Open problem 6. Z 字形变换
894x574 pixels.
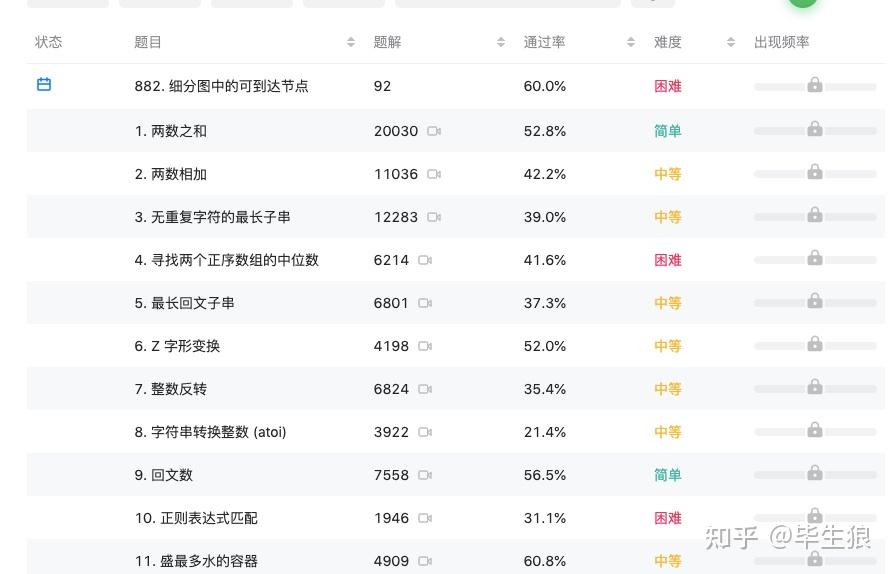coord(177,346)
